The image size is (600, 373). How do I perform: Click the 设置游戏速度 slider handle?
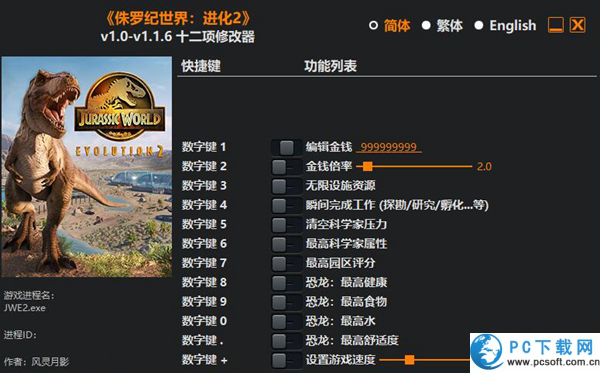(409, 360)
